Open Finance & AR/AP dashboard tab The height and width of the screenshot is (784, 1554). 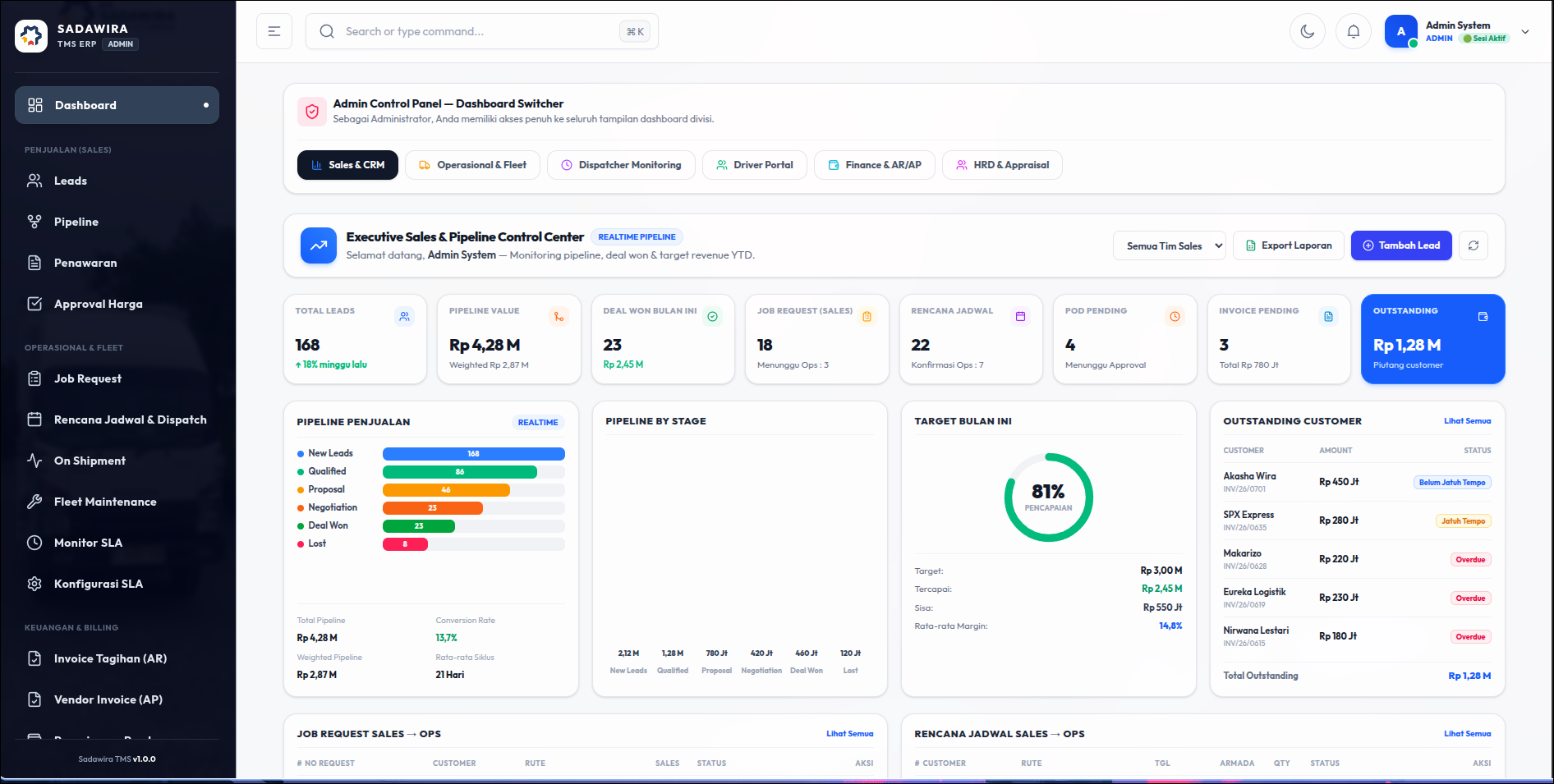875,165
